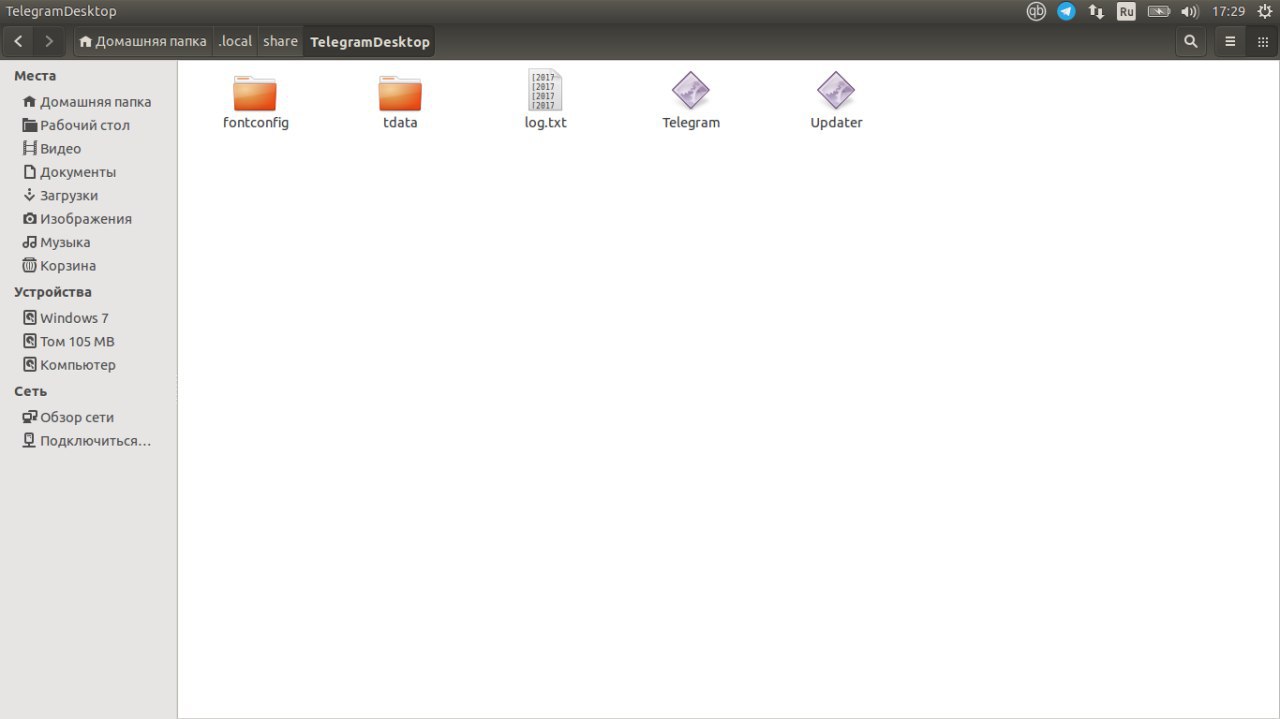Click the 17:29 clock
Image resolution: width=1280 pixels, height=719 pixels.
tap(1228, 12)
